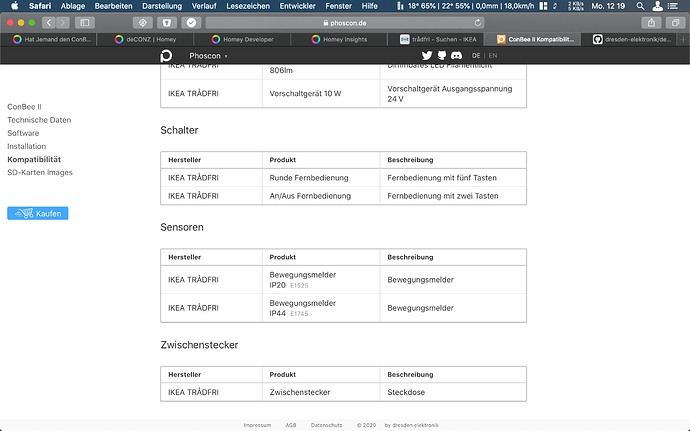690x431 pixels.
Task: Click the window layout icon in menu bar
Action: pyautogui.click(x=543, y=6)
